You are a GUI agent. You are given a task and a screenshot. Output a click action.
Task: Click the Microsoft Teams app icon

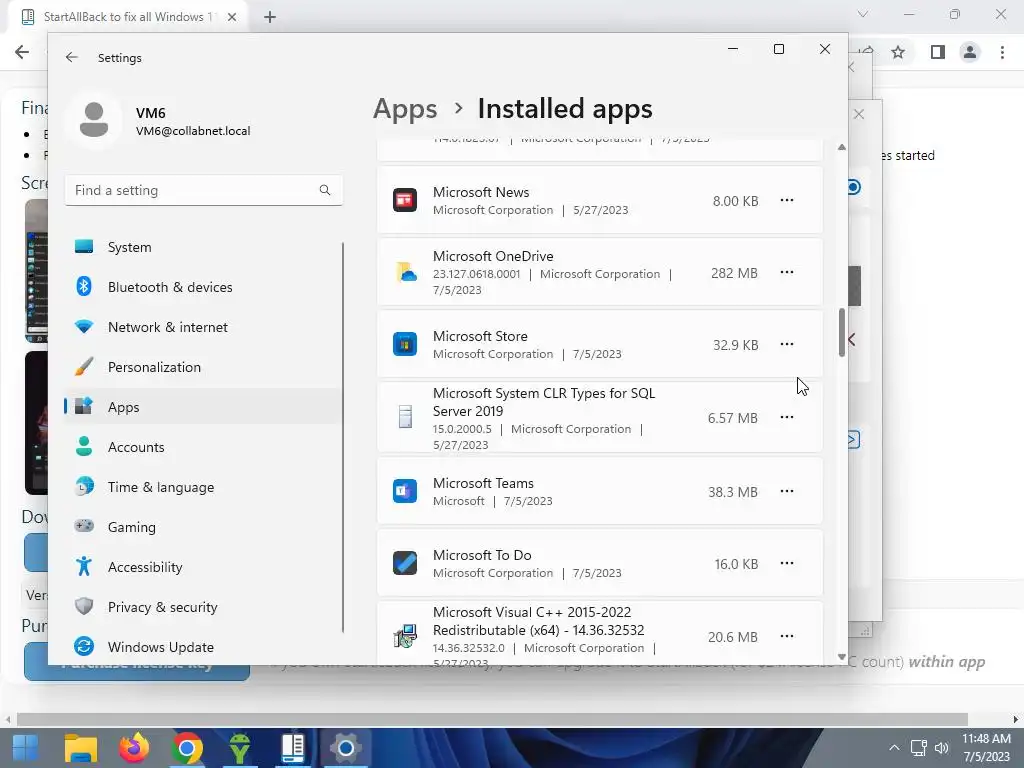405,490
